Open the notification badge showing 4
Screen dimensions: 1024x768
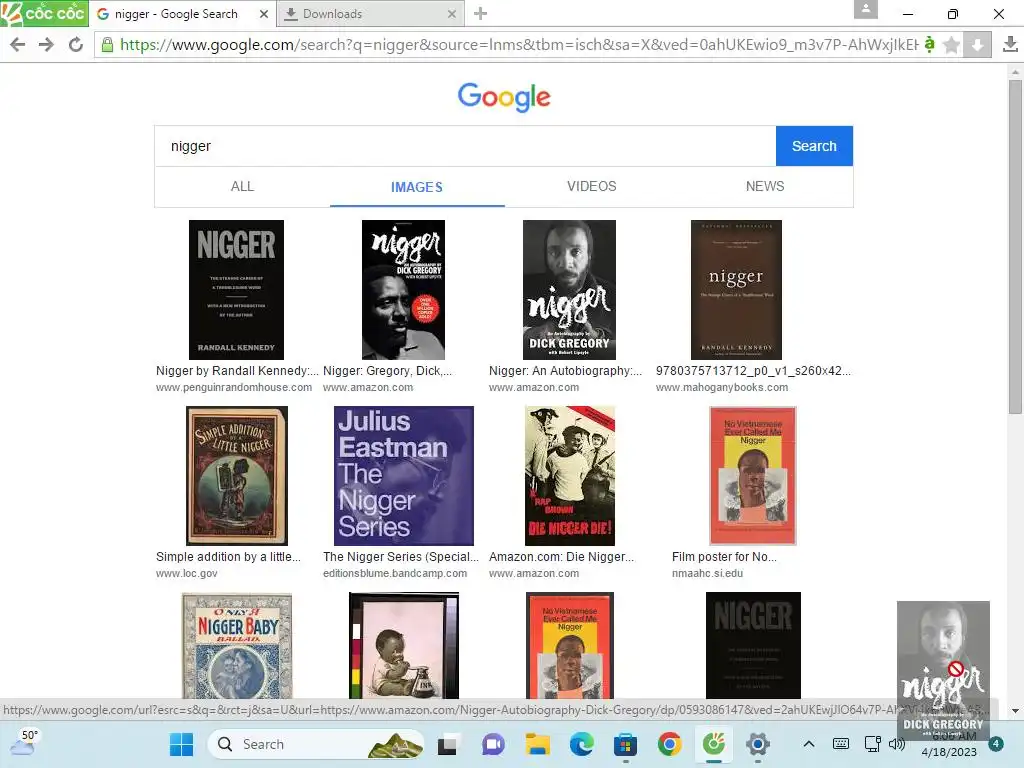pyautogui.click(x=995, y=744)
